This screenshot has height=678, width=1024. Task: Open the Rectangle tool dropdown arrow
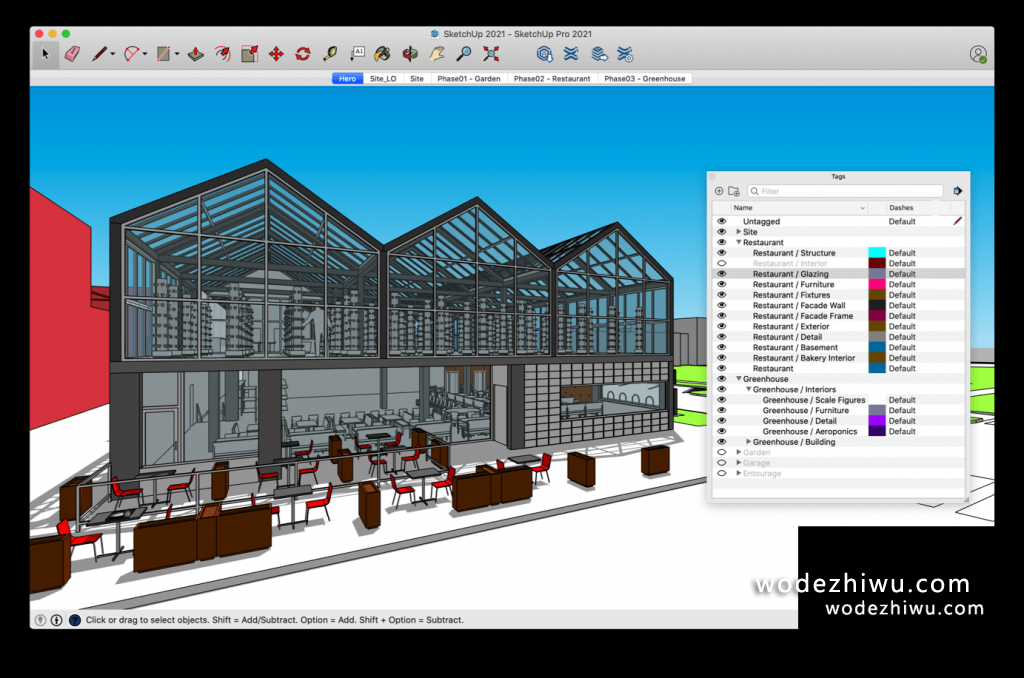(x=175, y=54)
